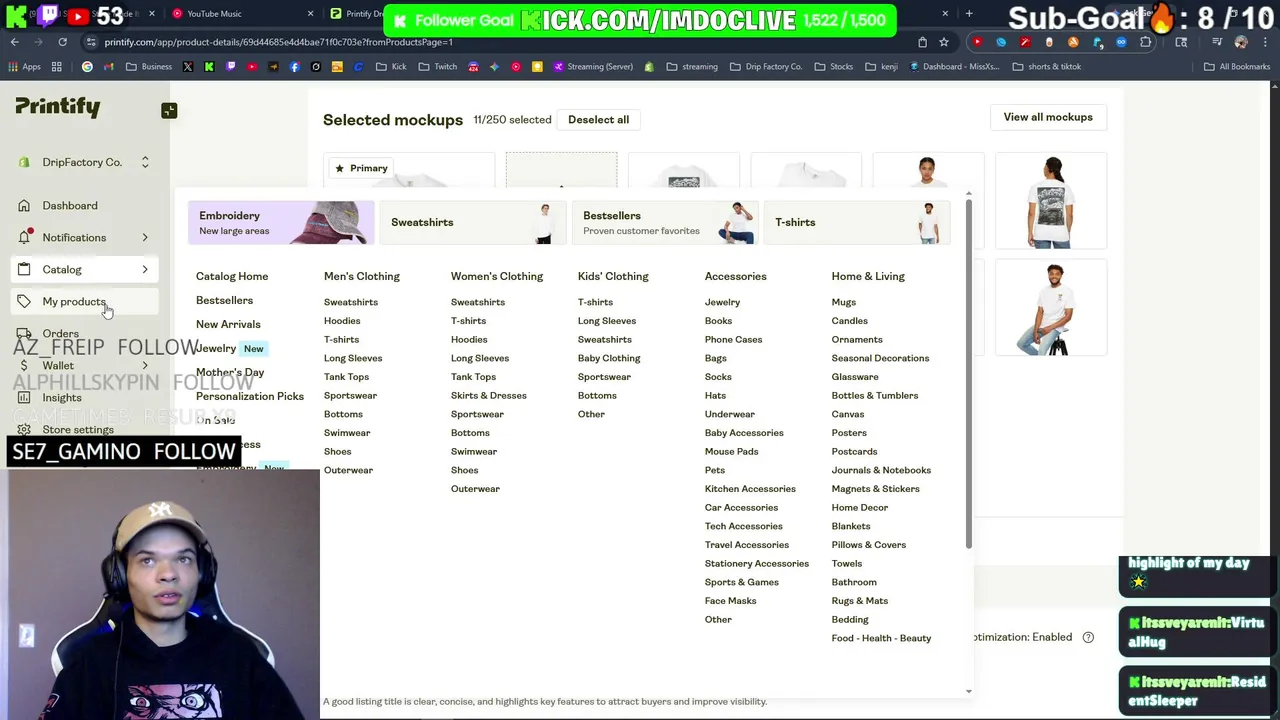Open the Stocks bookmarks folder
The image size is (1280, 720).
[x=834, y=67]
